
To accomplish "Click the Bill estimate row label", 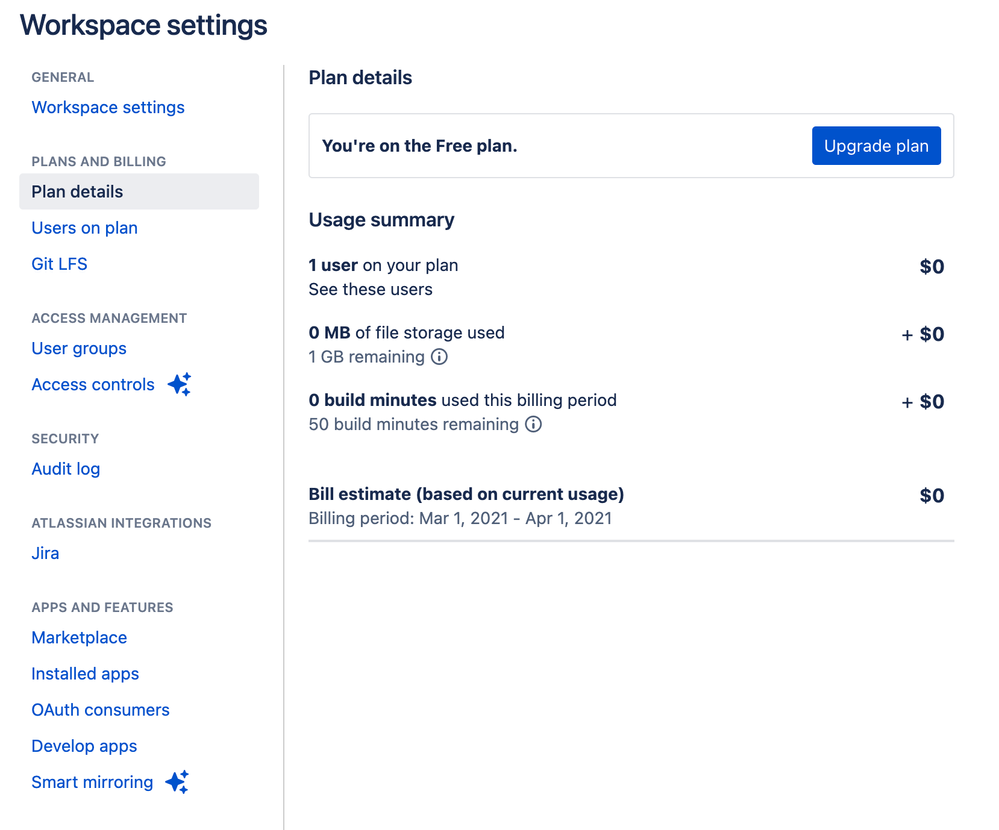I will click(x=466, y=494).
